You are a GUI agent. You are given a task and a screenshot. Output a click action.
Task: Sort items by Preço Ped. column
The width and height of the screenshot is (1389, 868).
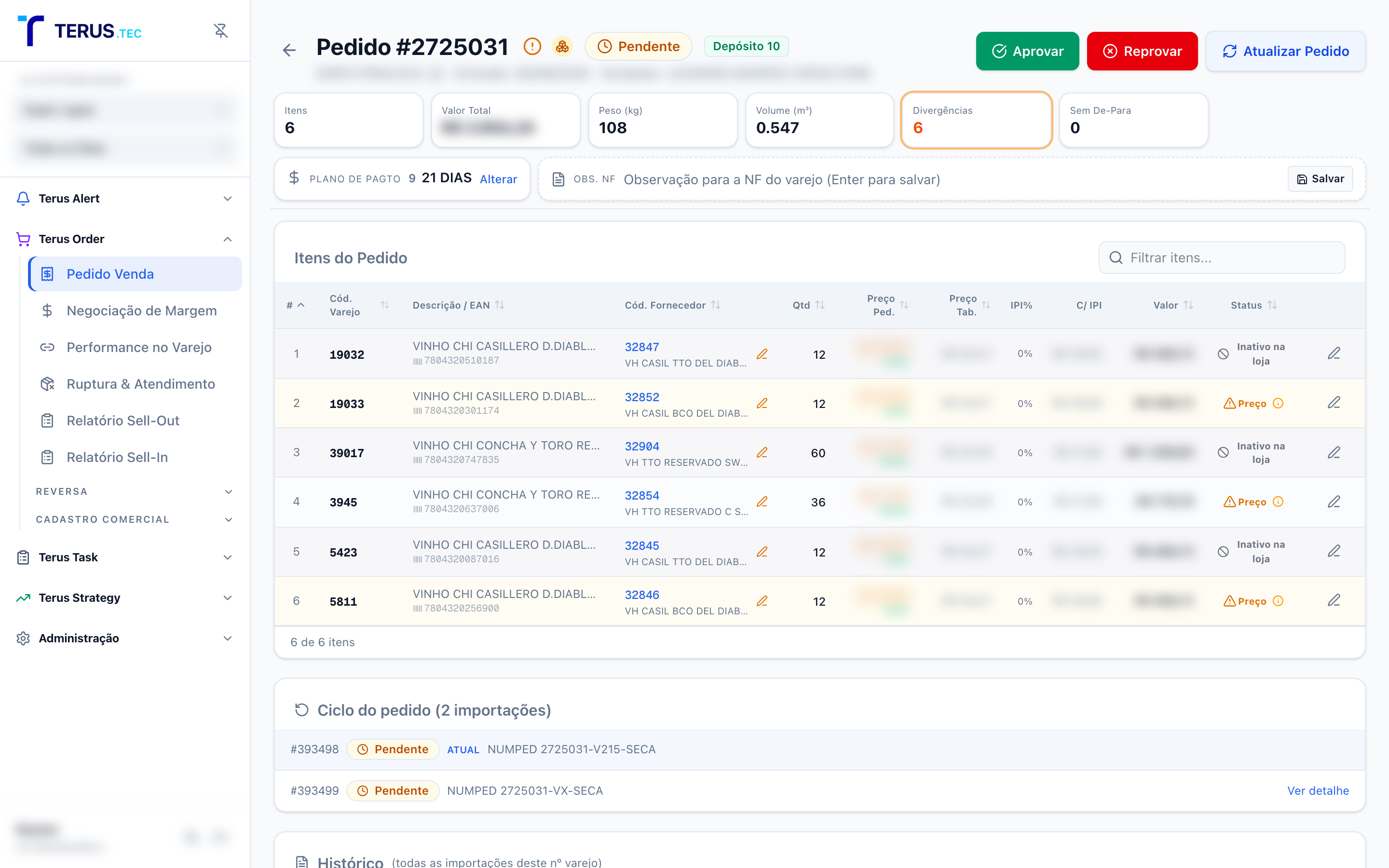coord(904,305)
